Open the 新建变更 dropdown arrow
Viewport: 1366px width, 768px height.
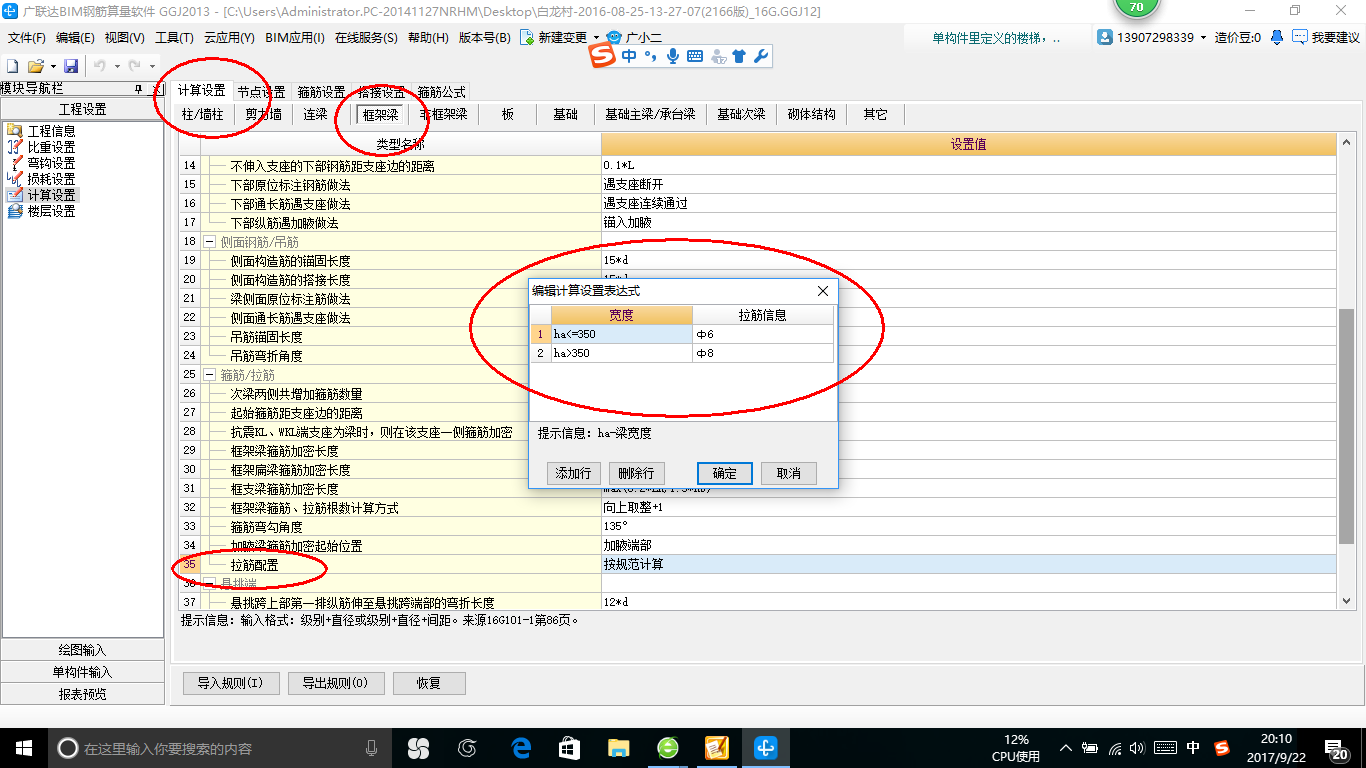pos(596,38)
